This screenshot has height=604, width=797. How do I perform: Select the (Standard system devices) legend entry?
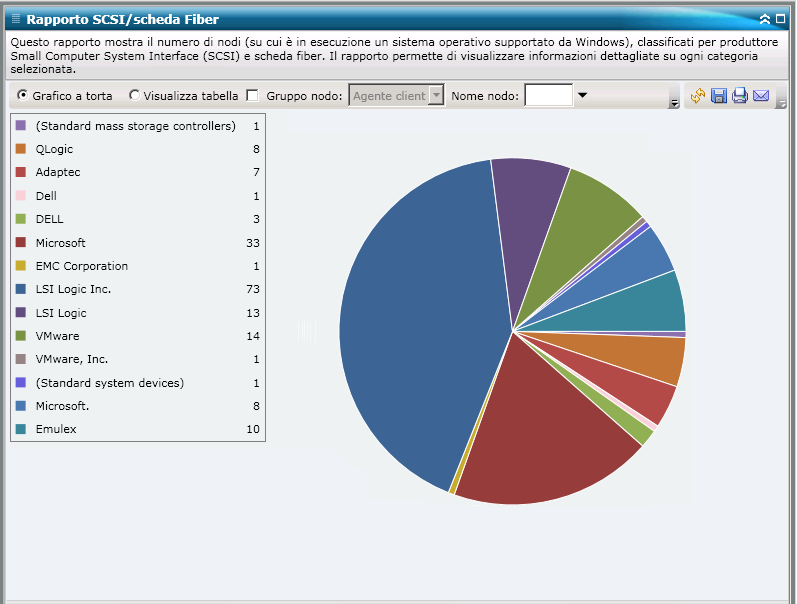pyautogui.click(x=138, y=382)
